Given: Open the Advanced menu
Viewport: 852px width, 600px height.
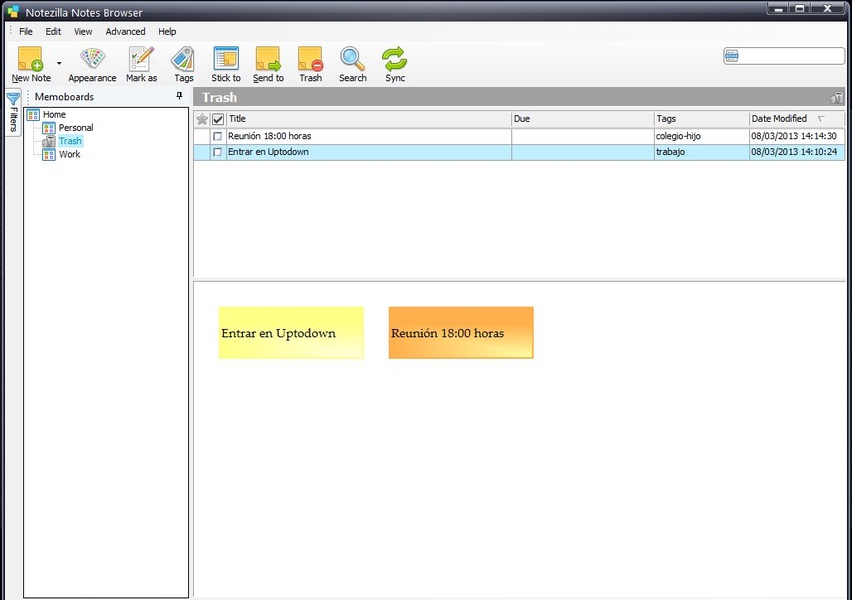Looking at the screenshot, I should (x=125, y=32).
